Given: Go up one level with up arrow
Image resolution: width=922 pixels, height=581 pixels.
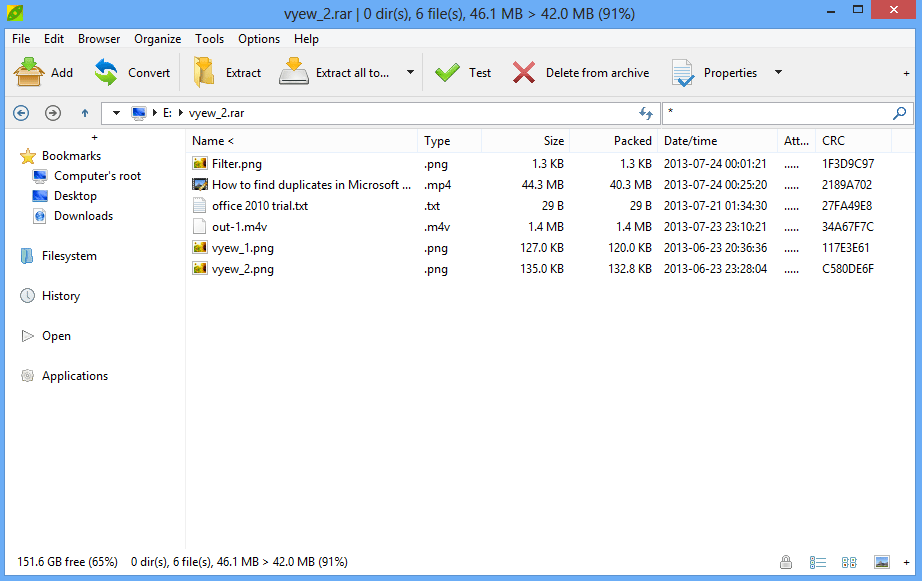Looking at the screenshot, I should click(x=85, y=113).
